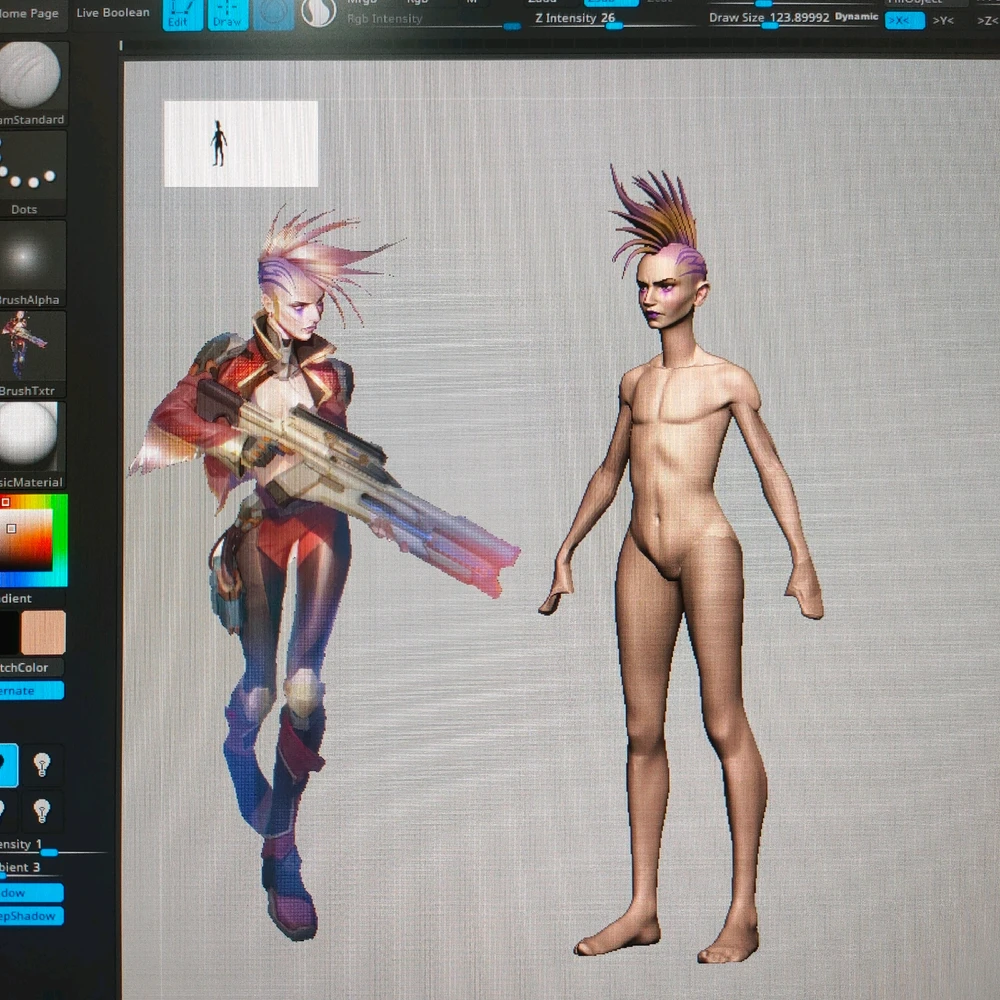This screenshot has height=1000, width=1000.
Task: Open the Dots stroke type selector
Action: tap(32, 173)
